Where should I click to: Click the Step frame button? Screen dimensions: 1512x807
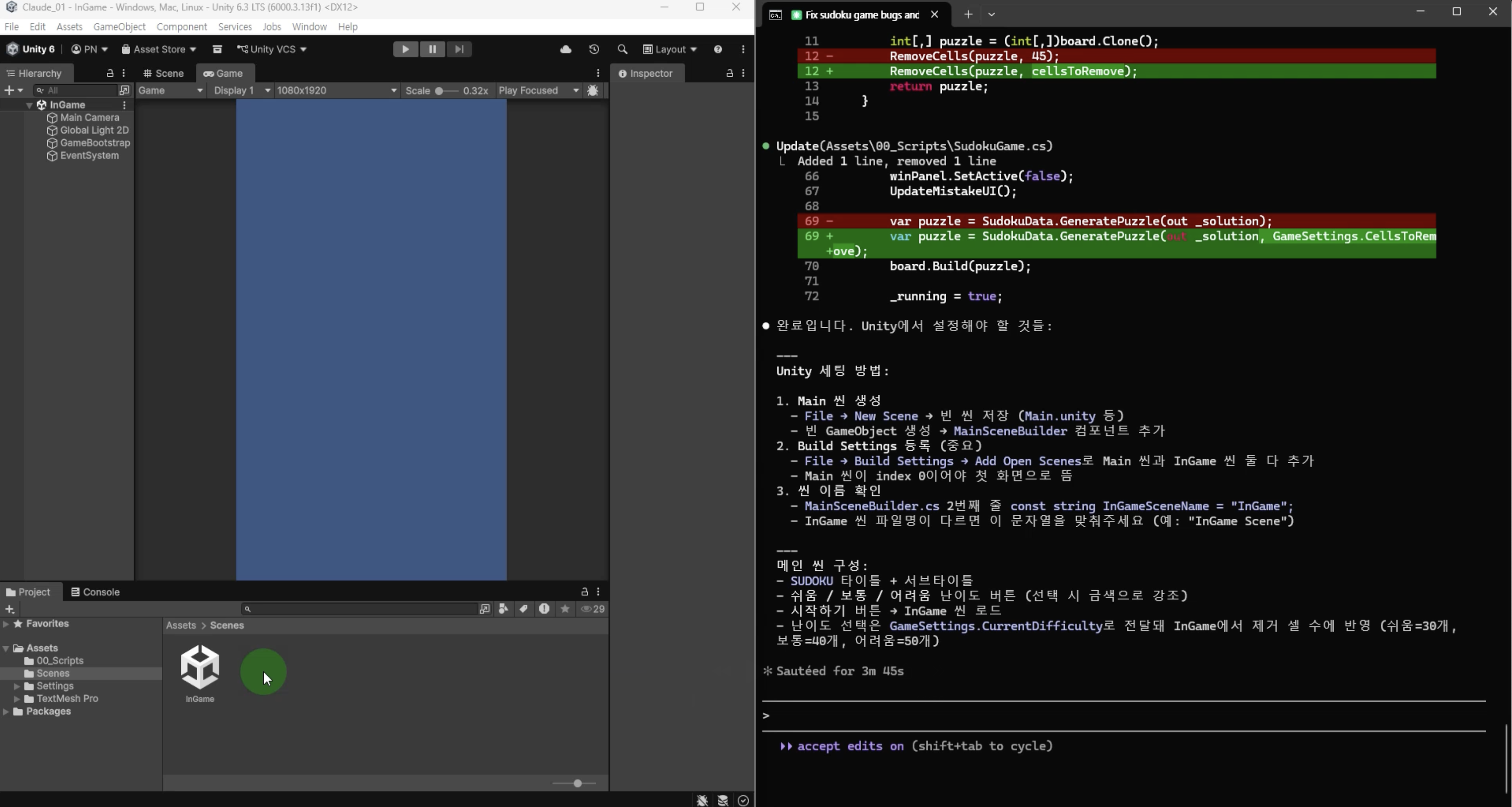[459, 50]
